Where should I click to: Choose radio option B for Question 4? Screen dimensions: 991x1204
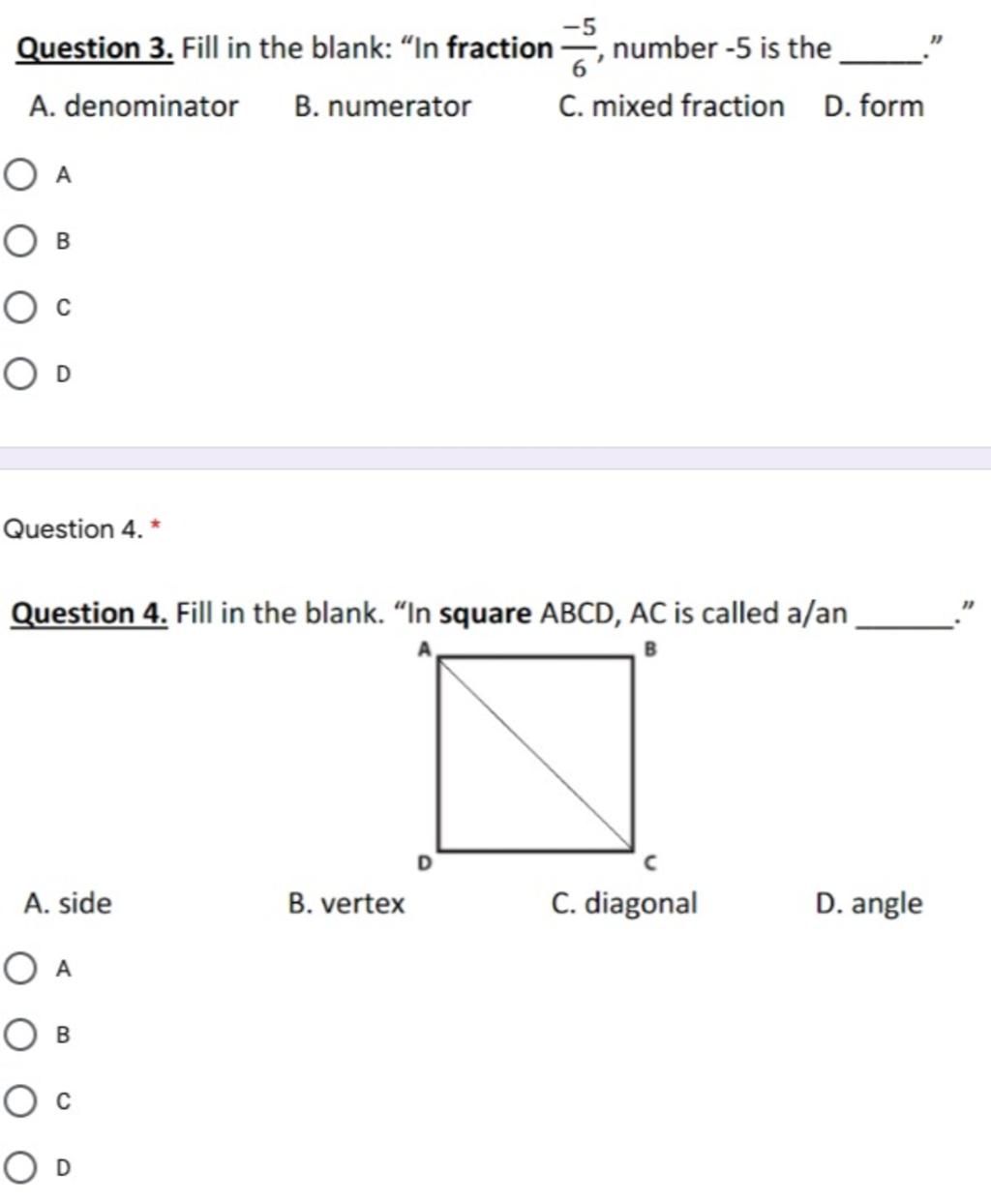tap(21, 1035)
